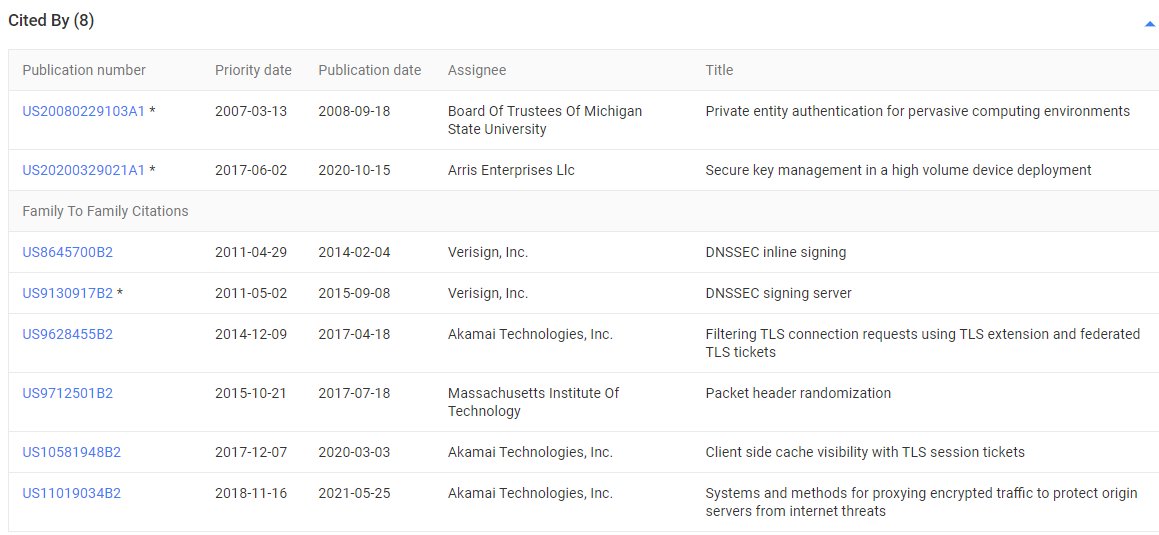Click the DNSSEC inline signing title
This screenshot has height=535, width=1159.
click(775, 252)
